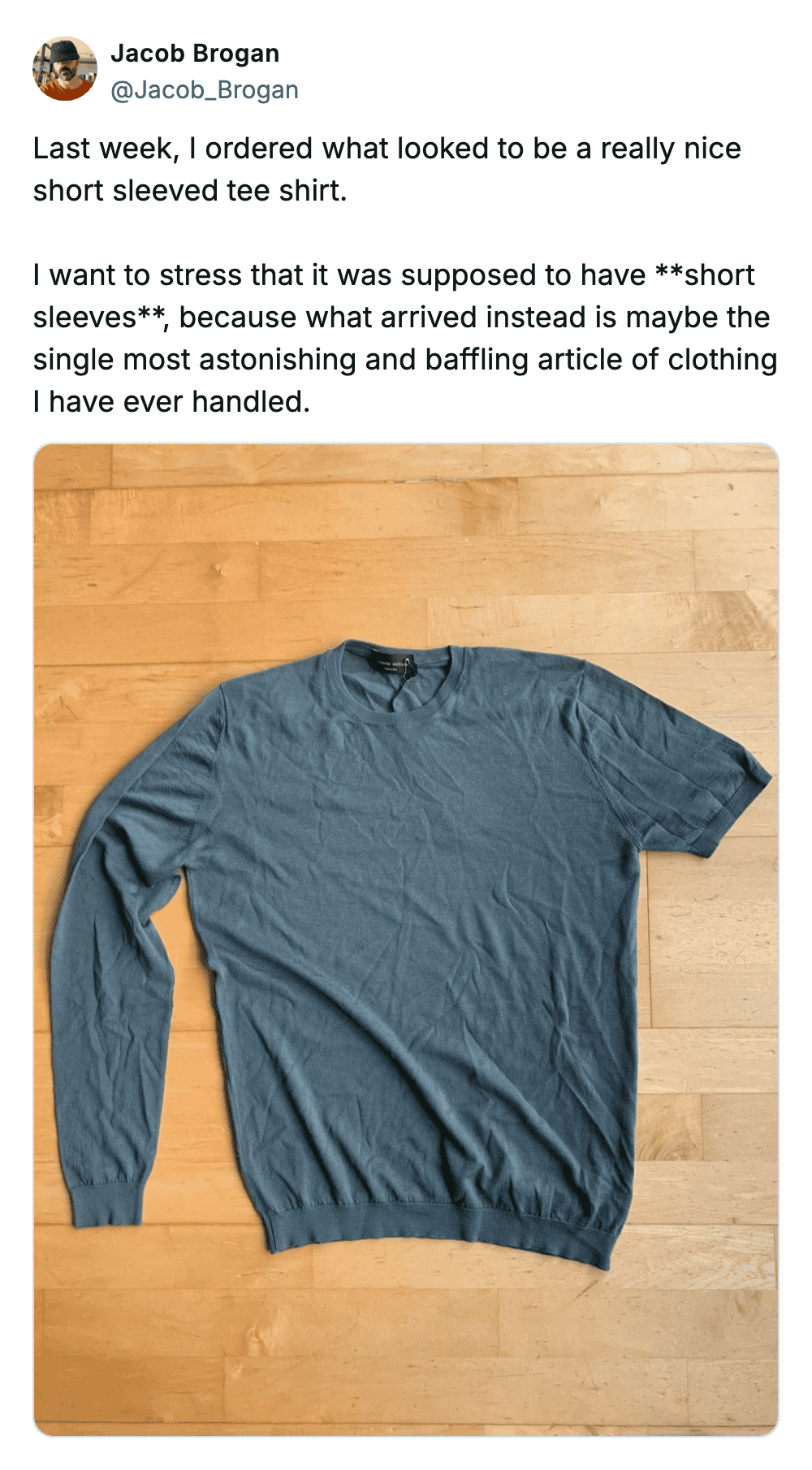Open Jacob Brogan's profile avatar
The height and width of the screenshot is (1470, 812).
[x=65, y=69]
